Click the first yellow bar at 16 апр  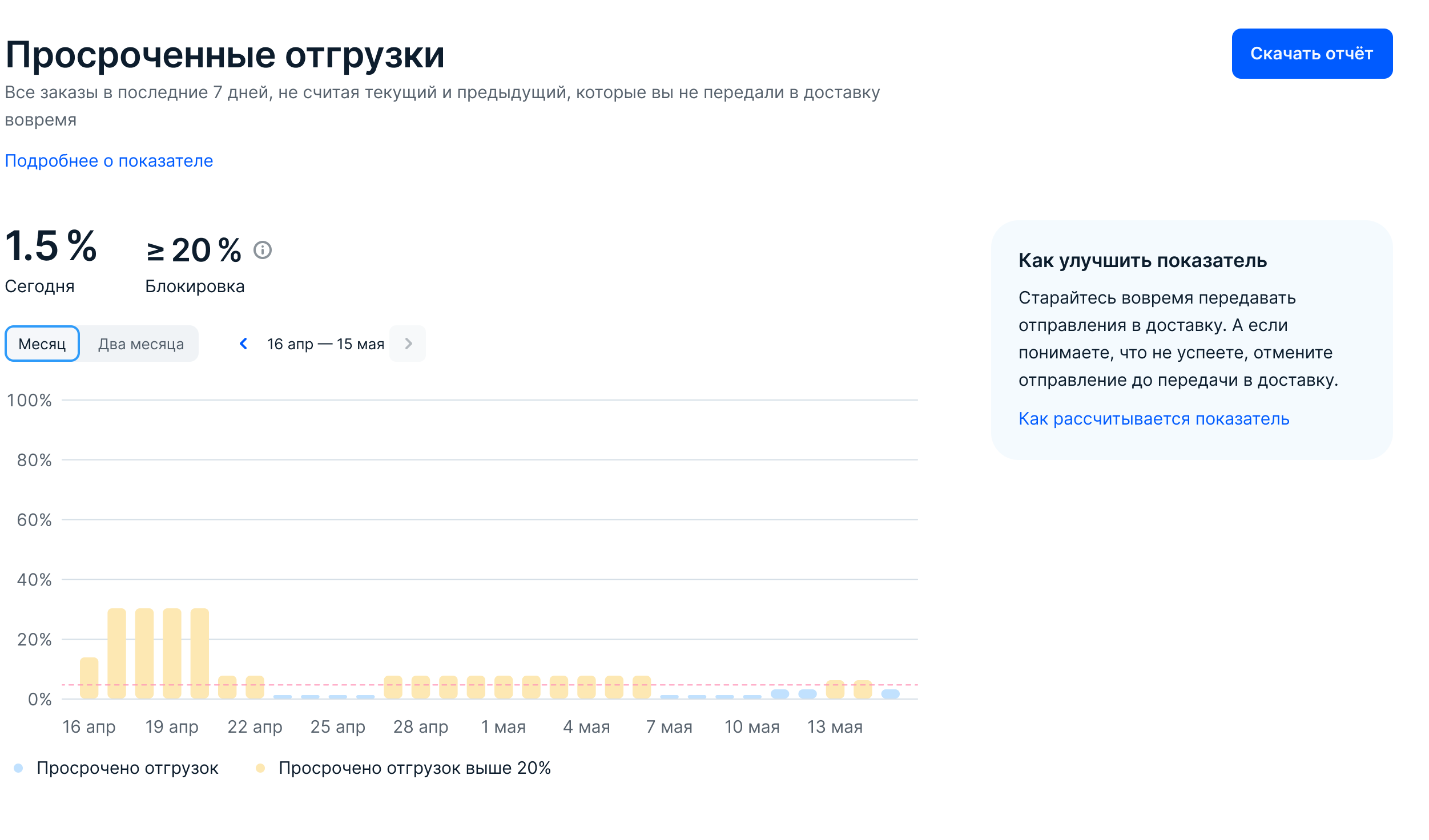coord(89,677)
